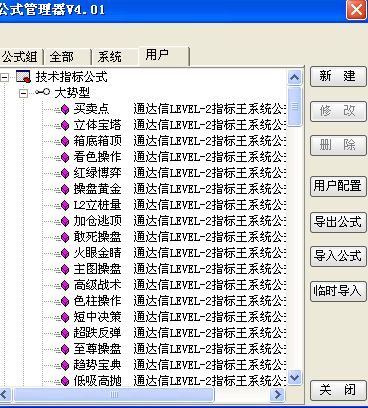Select the cube icon beside 红绿博弈
Screen dimensions: 368x408
pyautogui.click(x=65, y=173)
